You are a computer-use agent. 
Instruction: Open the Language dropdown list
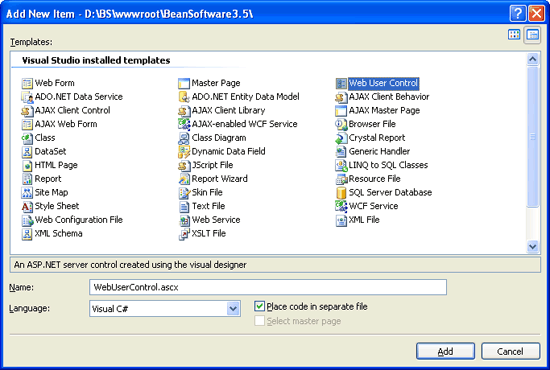coord(233,309)
